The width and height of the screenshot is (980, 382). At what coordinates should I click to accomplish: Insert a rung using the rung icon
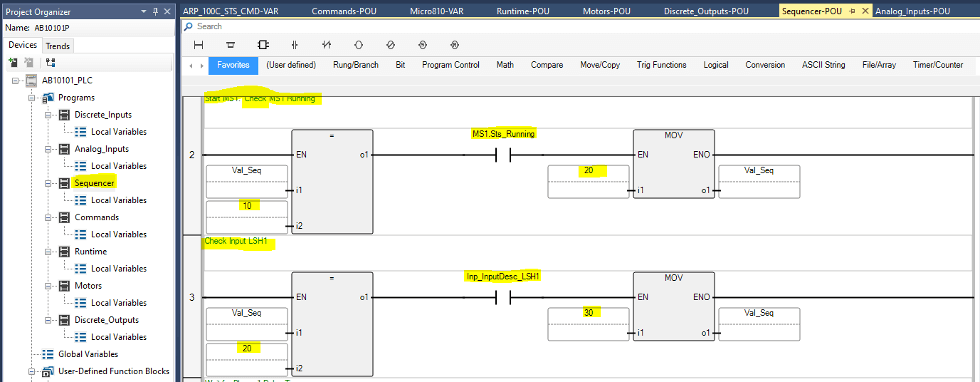(199, 45)
